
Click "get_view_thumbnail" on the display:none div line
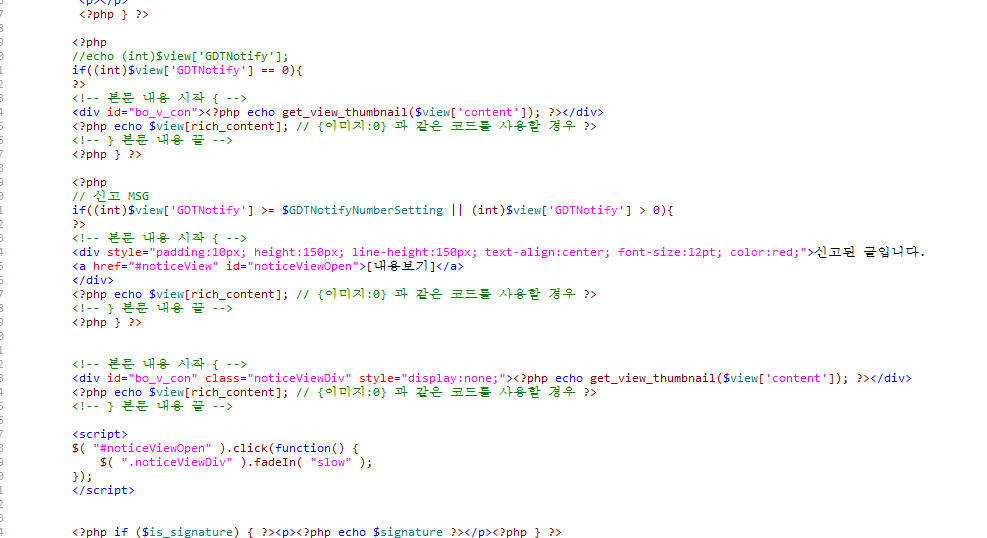point(652,378)
